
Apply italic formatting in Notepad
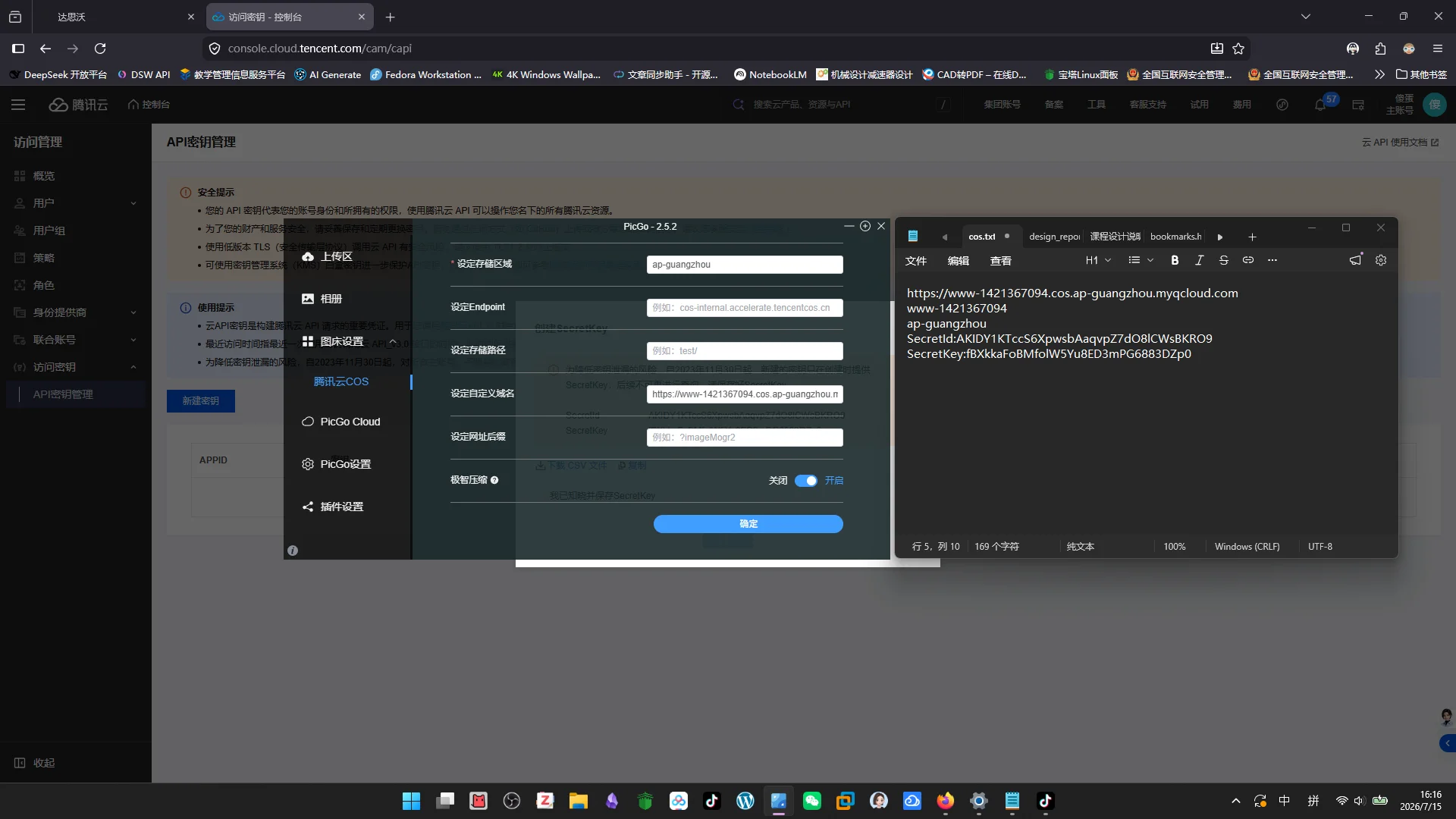1199,260
